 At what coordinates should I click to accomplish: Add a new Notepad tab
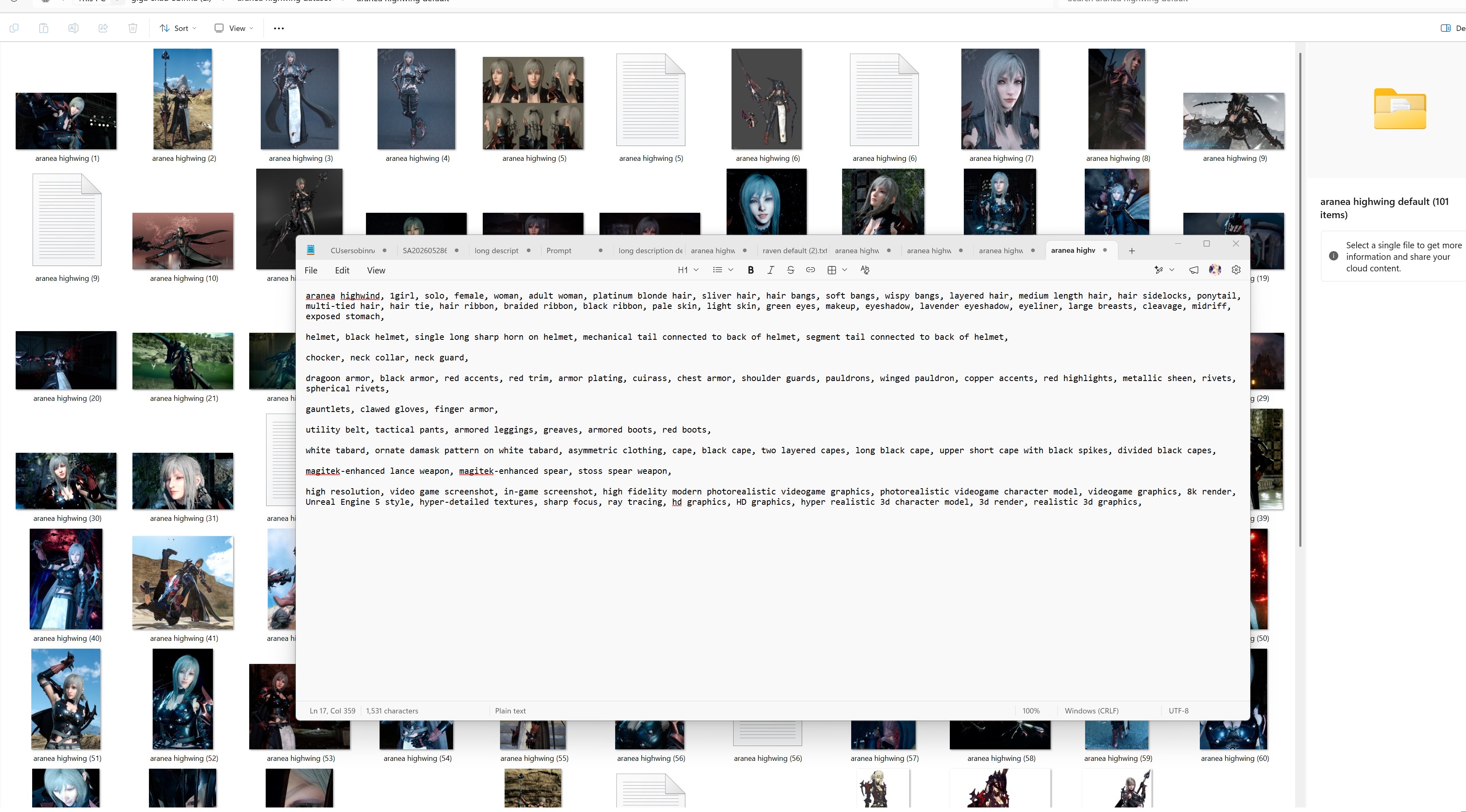tap(1132, 251)
